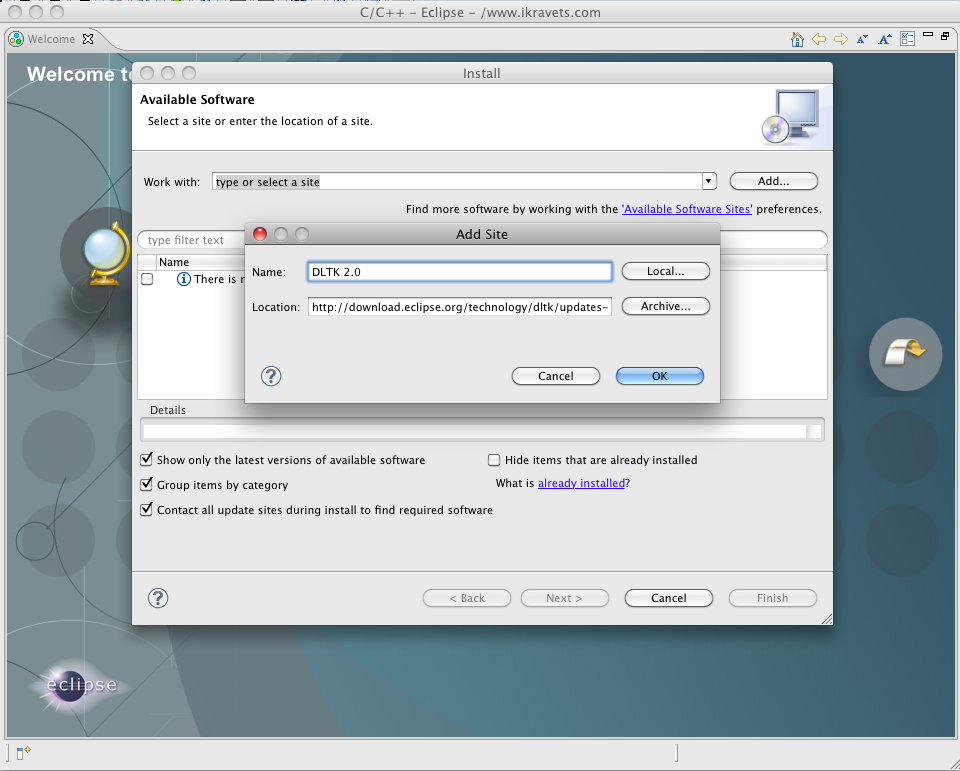Click the Work with site text field
Image resolution: width=960 pixels, height=771 pixels.
pos(457,182)
